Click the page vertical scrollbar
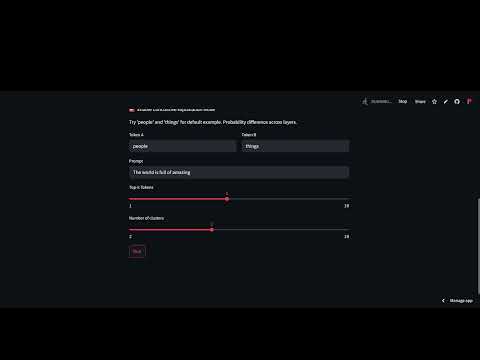Image resolution: width=480 pixels, height=360 pixels. 478,246
